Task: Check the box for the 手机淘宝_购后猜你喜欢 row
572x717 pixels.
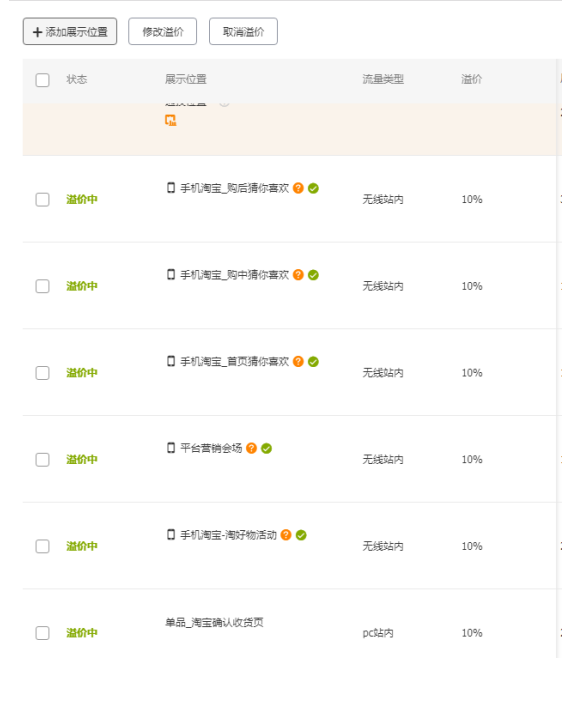Action: [43, 199]
